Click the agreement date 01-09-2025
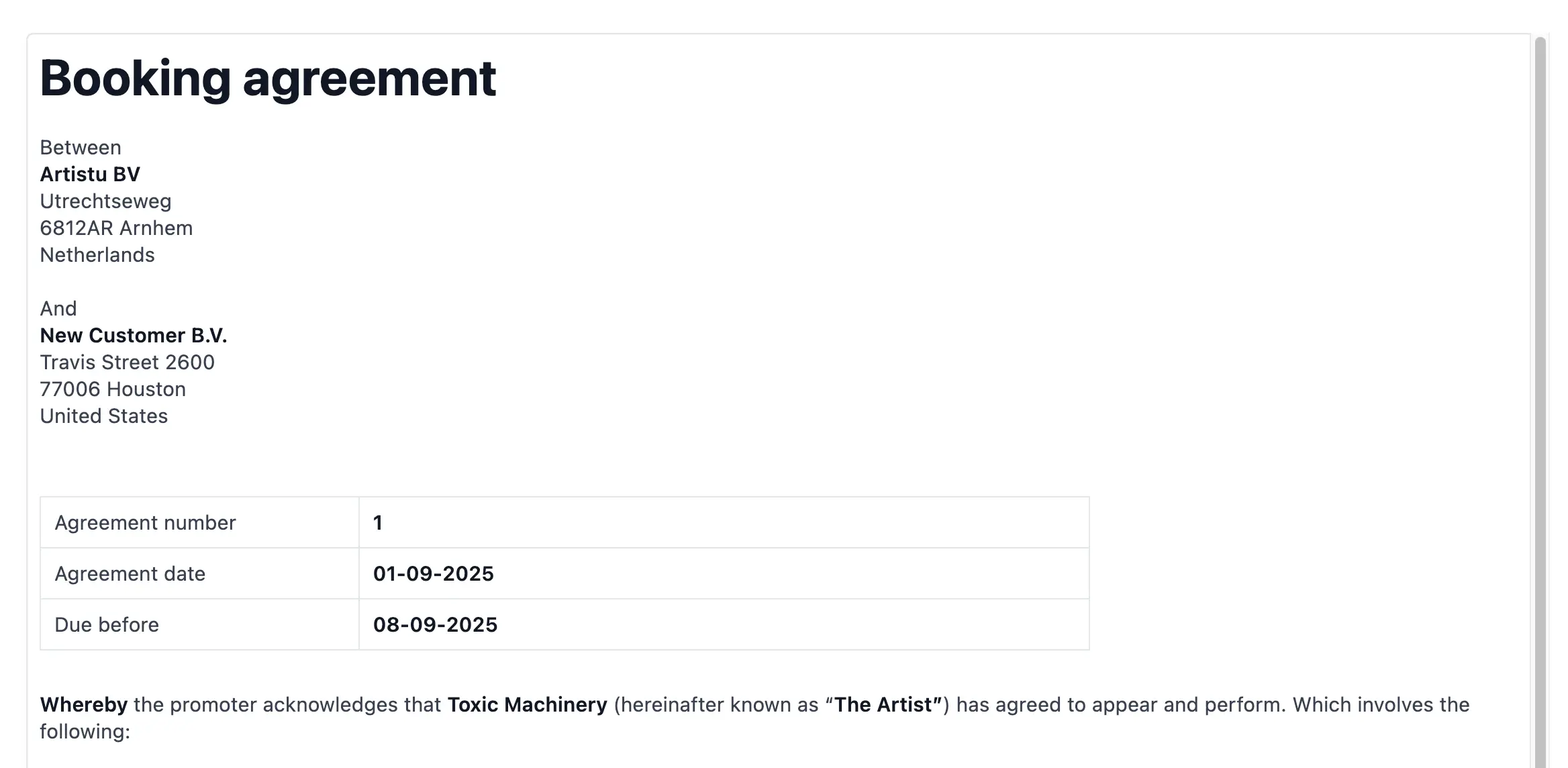 coord(434,574)
